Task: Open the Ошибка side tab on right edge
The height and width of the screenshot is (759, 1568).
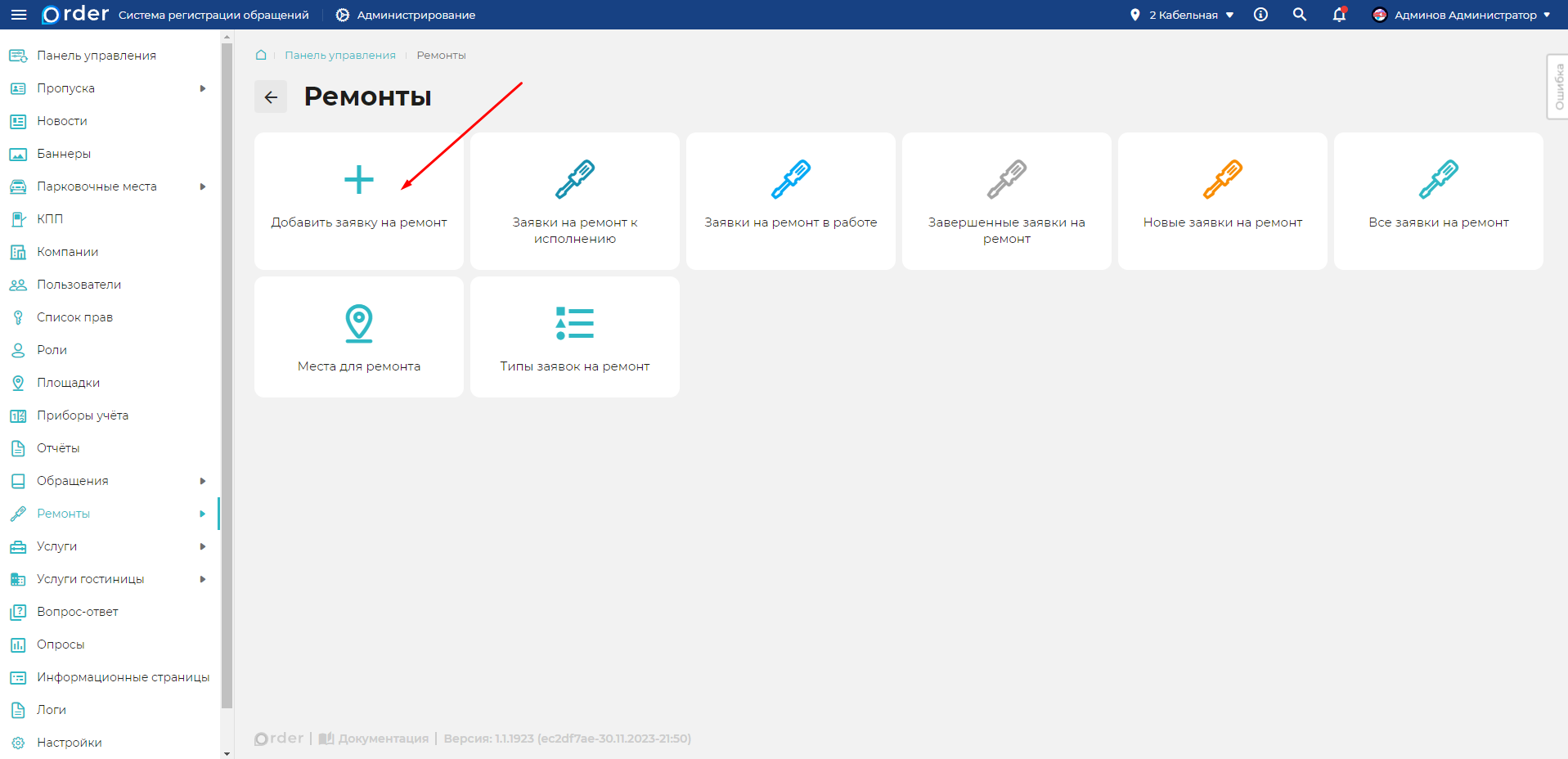Action: click(1557, 87)
